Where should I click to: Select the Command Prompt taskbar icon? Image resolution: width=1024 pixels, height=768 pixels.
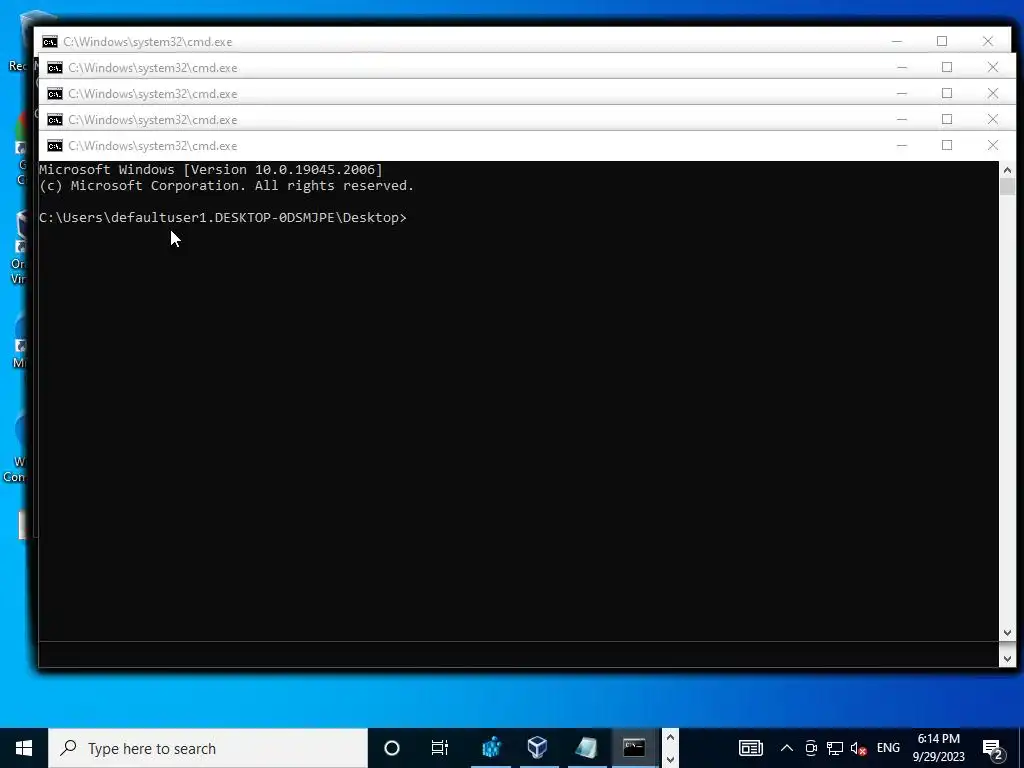[634, 748]
